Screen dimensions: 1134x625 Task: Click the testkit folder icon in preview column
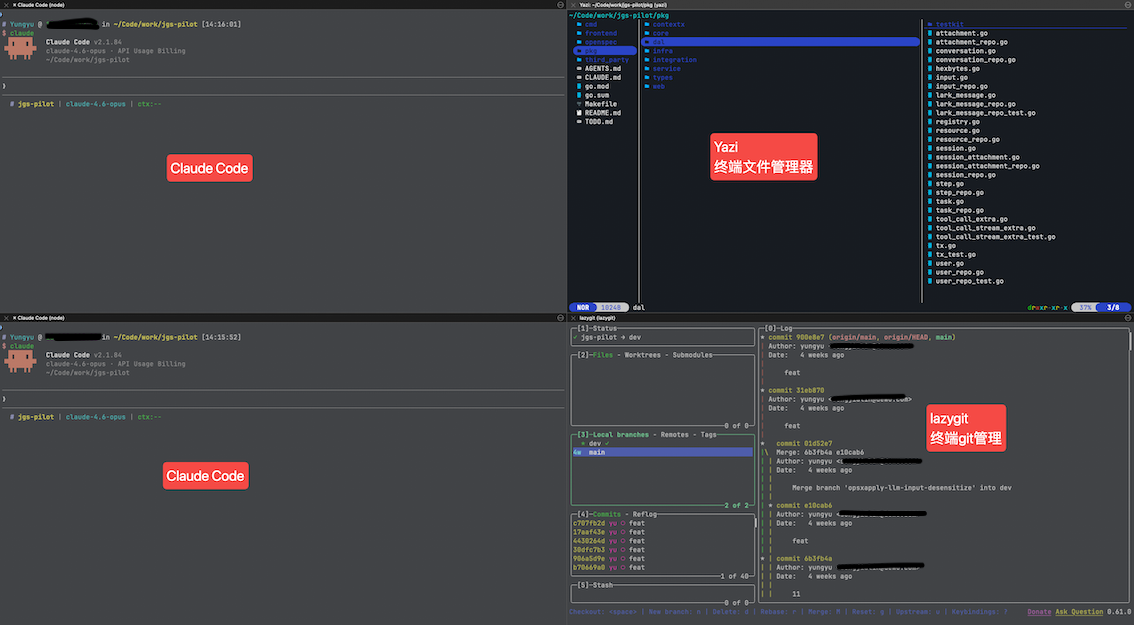[930, 24]
